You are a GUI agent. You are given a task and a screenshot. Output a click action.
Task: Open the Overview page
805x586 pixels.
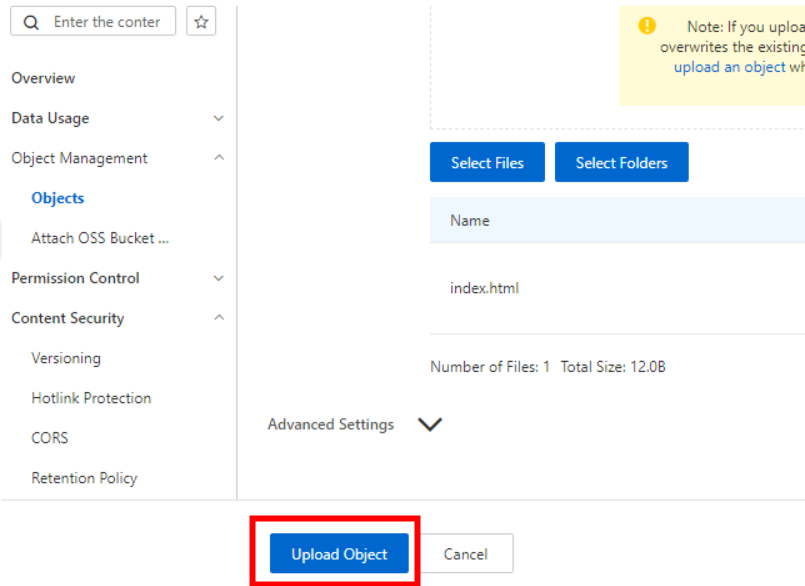43,78
